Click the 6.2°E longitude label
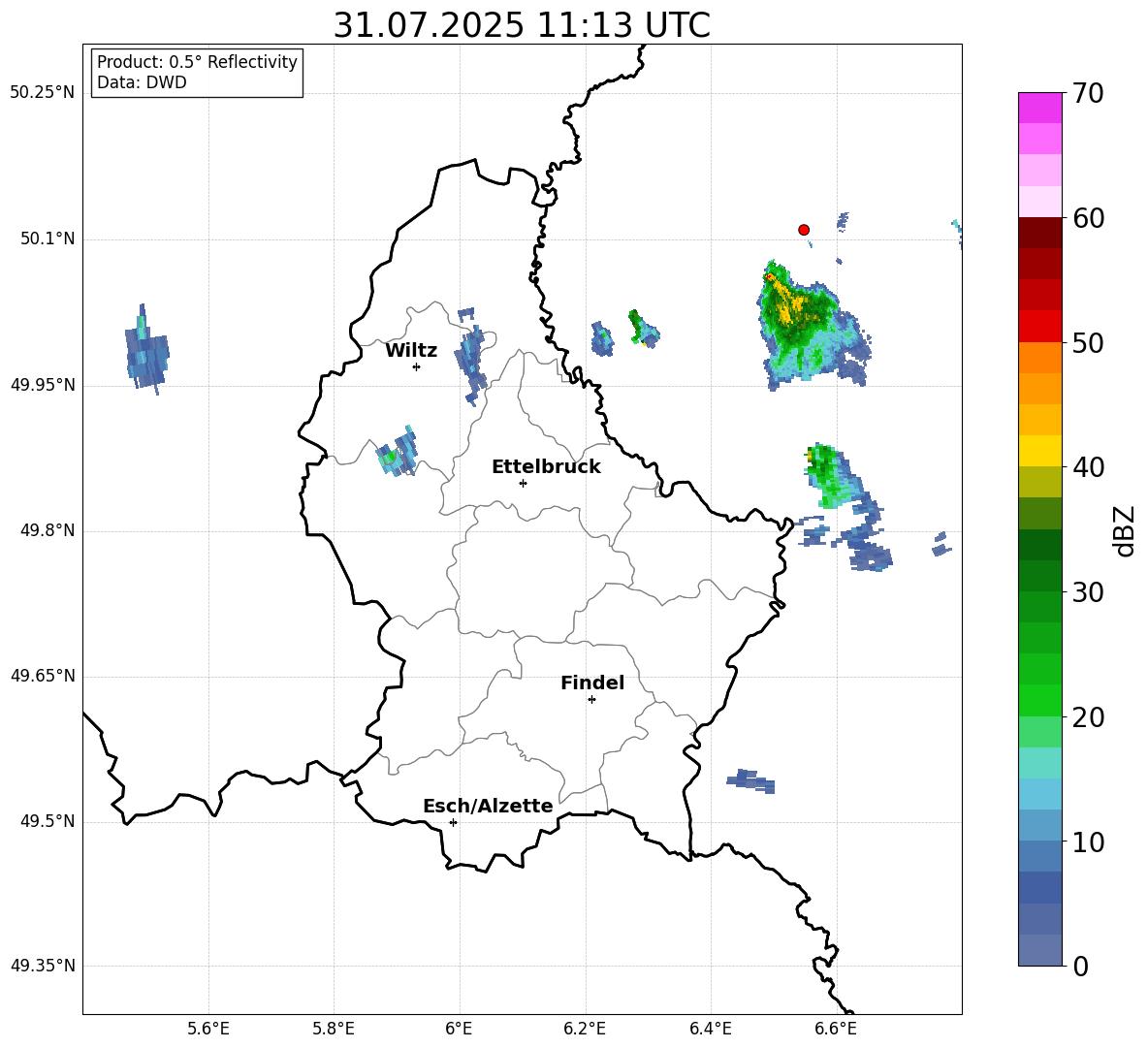The width and height of the screenshot is (1148, 1048). point(585,1029)
